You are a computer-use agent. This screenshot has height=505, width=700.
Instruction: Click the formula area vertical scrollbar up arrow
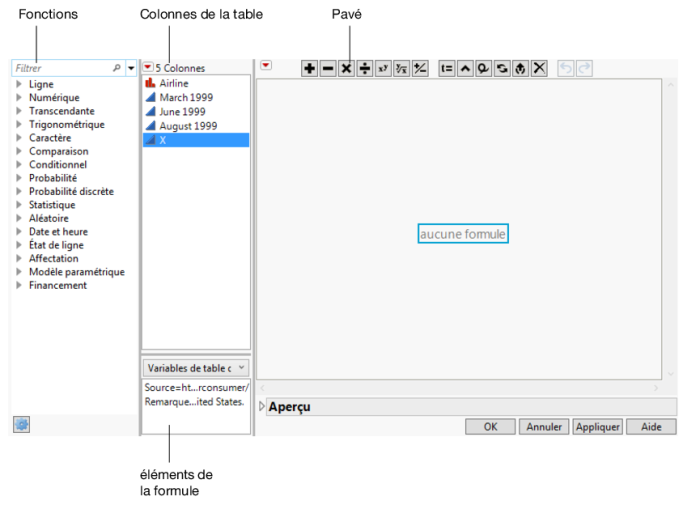[671, 84]
